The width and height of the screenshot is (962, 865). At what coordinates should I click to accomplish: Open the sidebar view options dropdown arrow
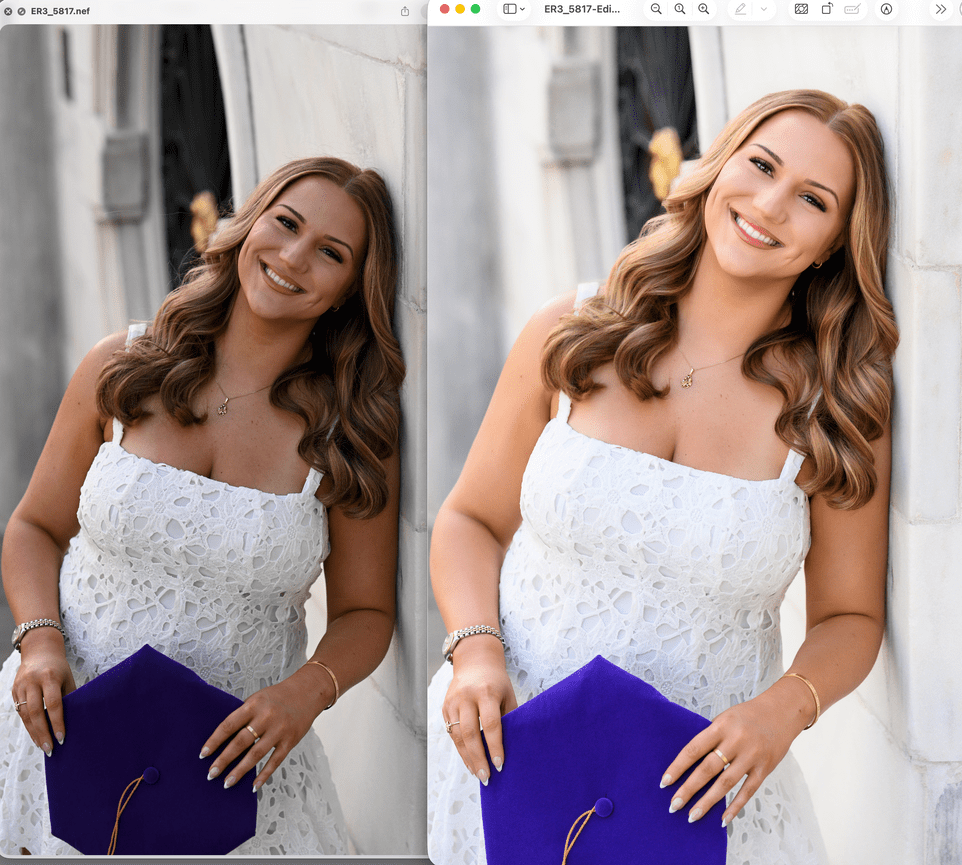tap(522, 9)
